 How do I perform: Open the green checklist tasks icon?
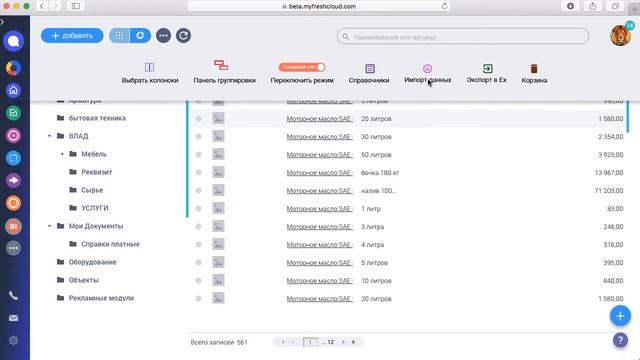[x=13, y=113]
